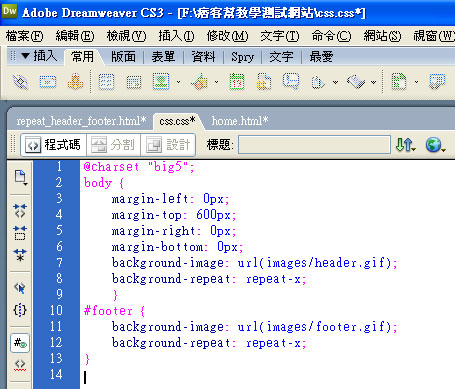Click the 標題 title input field
455x389 pixels.
tap(314, 145)
